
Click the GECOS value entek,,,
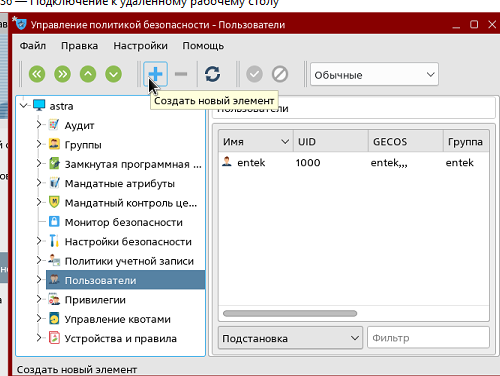[x=389, y=163]
